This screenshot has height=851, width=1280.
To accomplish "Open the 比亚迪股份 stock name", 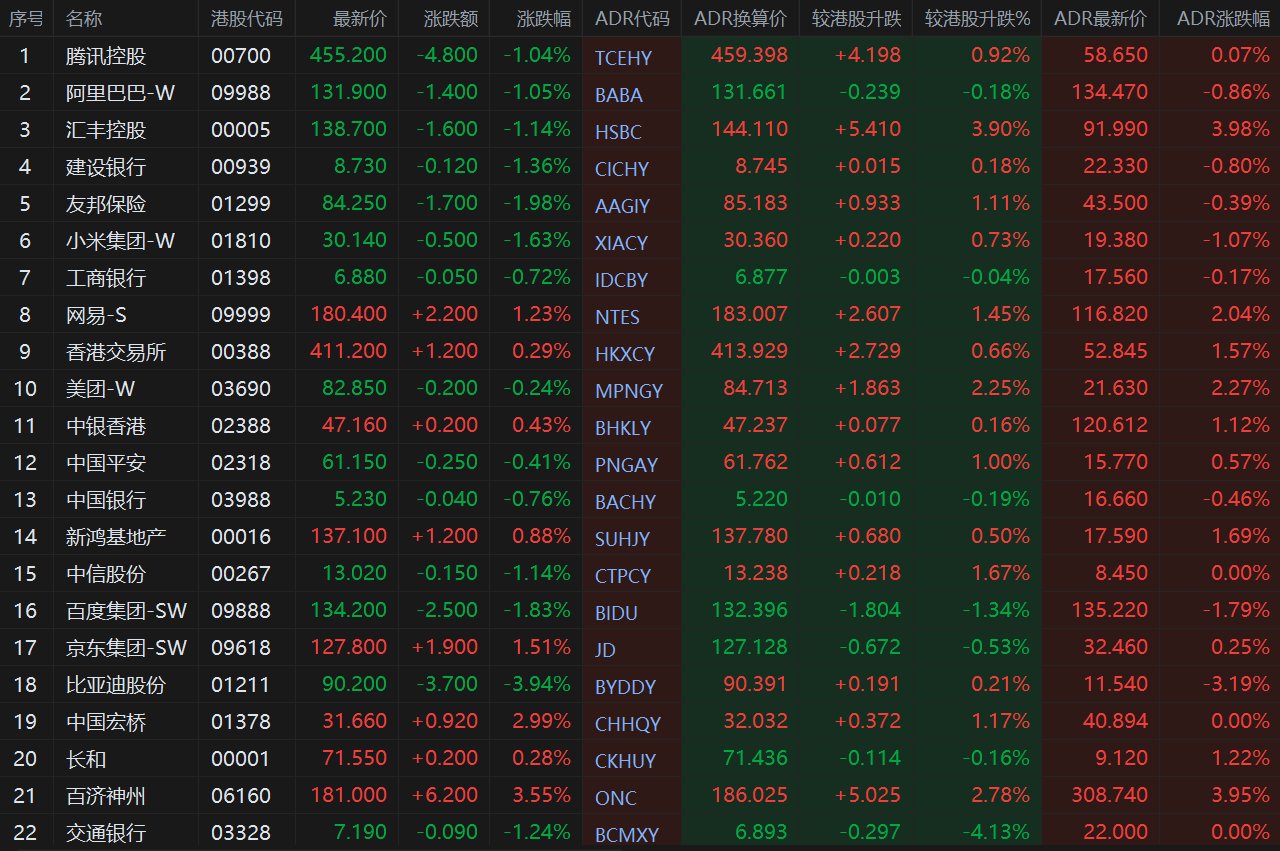I will tap(116, 685).
